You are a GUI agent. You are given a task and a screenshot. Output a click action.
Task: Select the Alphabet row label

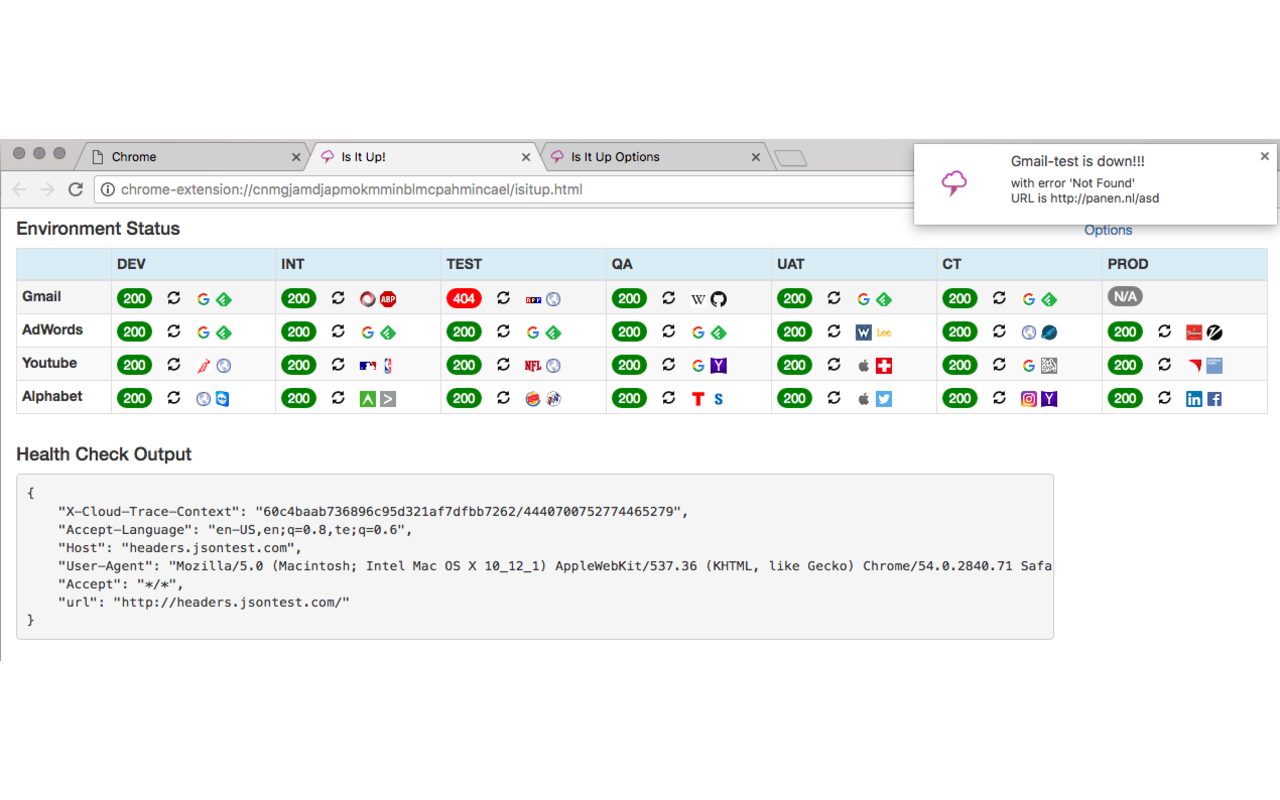pyautogui.click(x=52, y=396)
